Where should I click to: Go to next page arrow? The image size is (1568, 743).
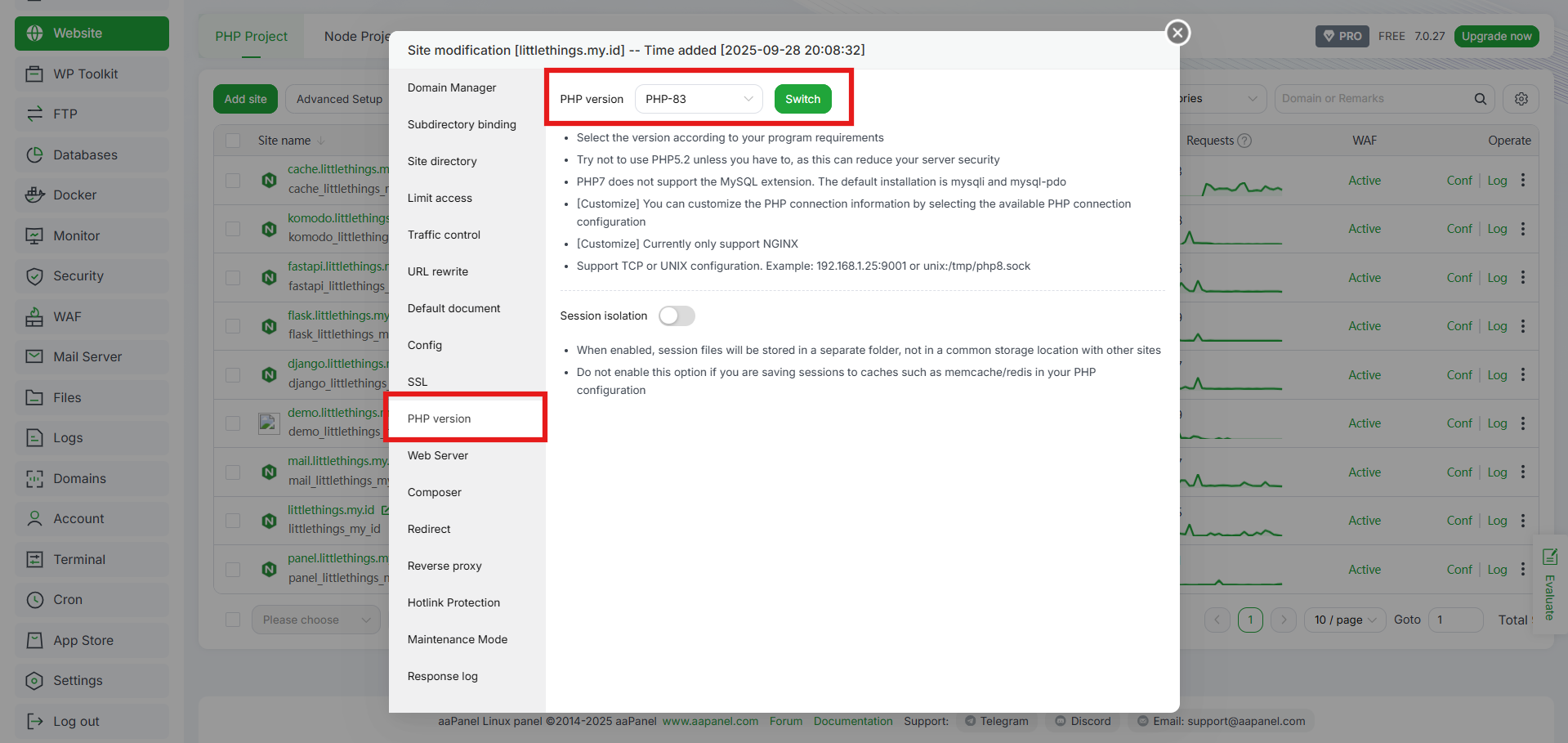[x=1284, y=620]
